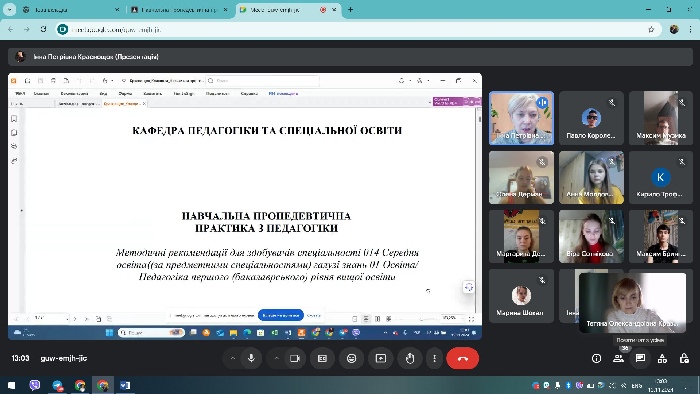
Task: Switch to the second browser tab
Action: [179, 9]
